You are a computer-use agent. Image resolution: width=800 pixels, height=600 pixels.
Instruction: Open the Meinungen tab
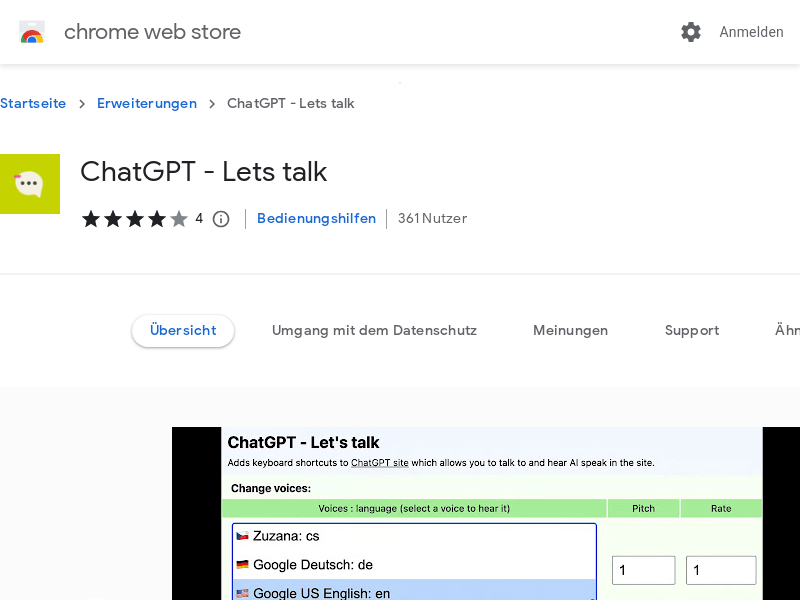pyautogui.click(x=570, y=331)
